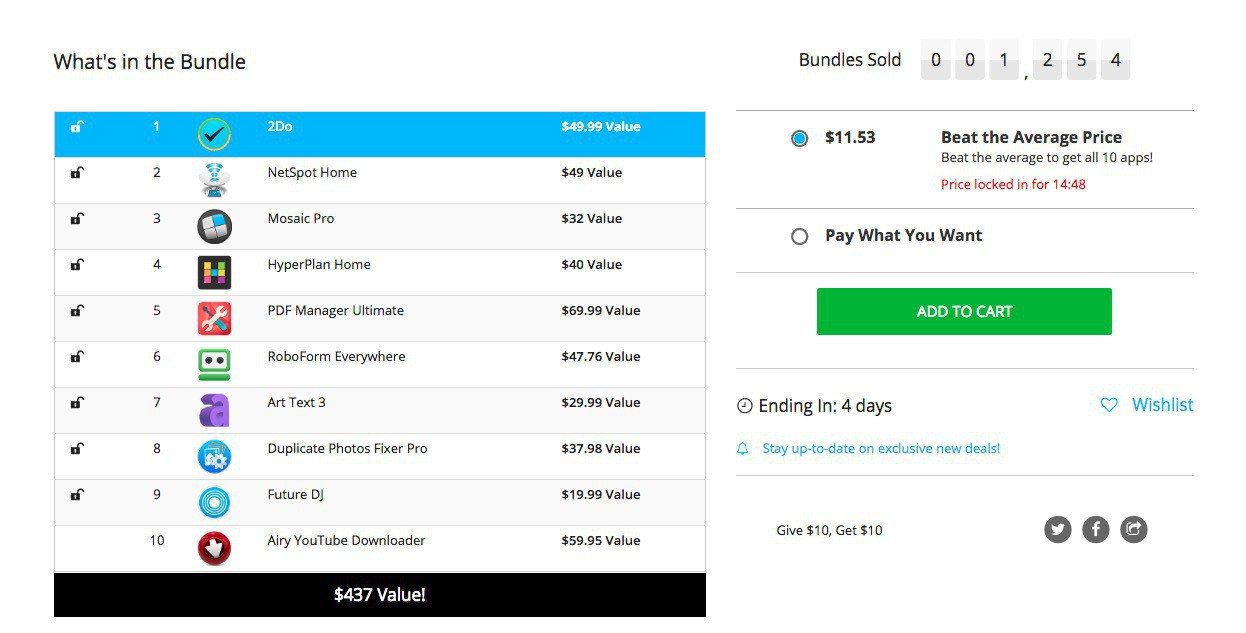
Task: Click the share arrow icon
Action: (x=1133, y=530)
